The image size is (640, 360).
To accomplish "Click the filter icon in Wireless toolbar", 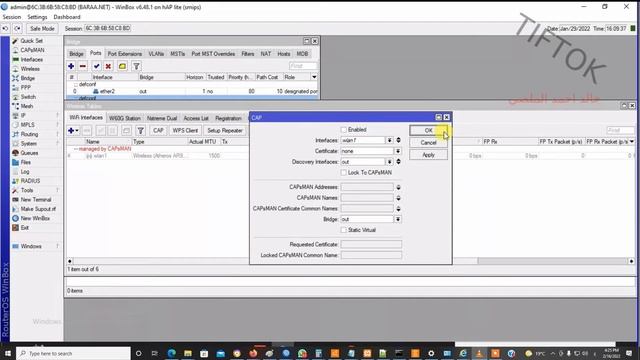I will tap(140, 131).
